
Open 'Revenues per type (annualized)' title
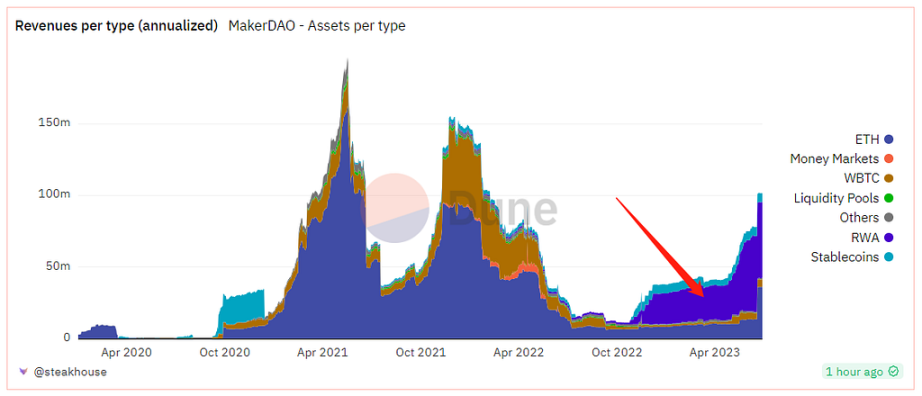point(116,26)
